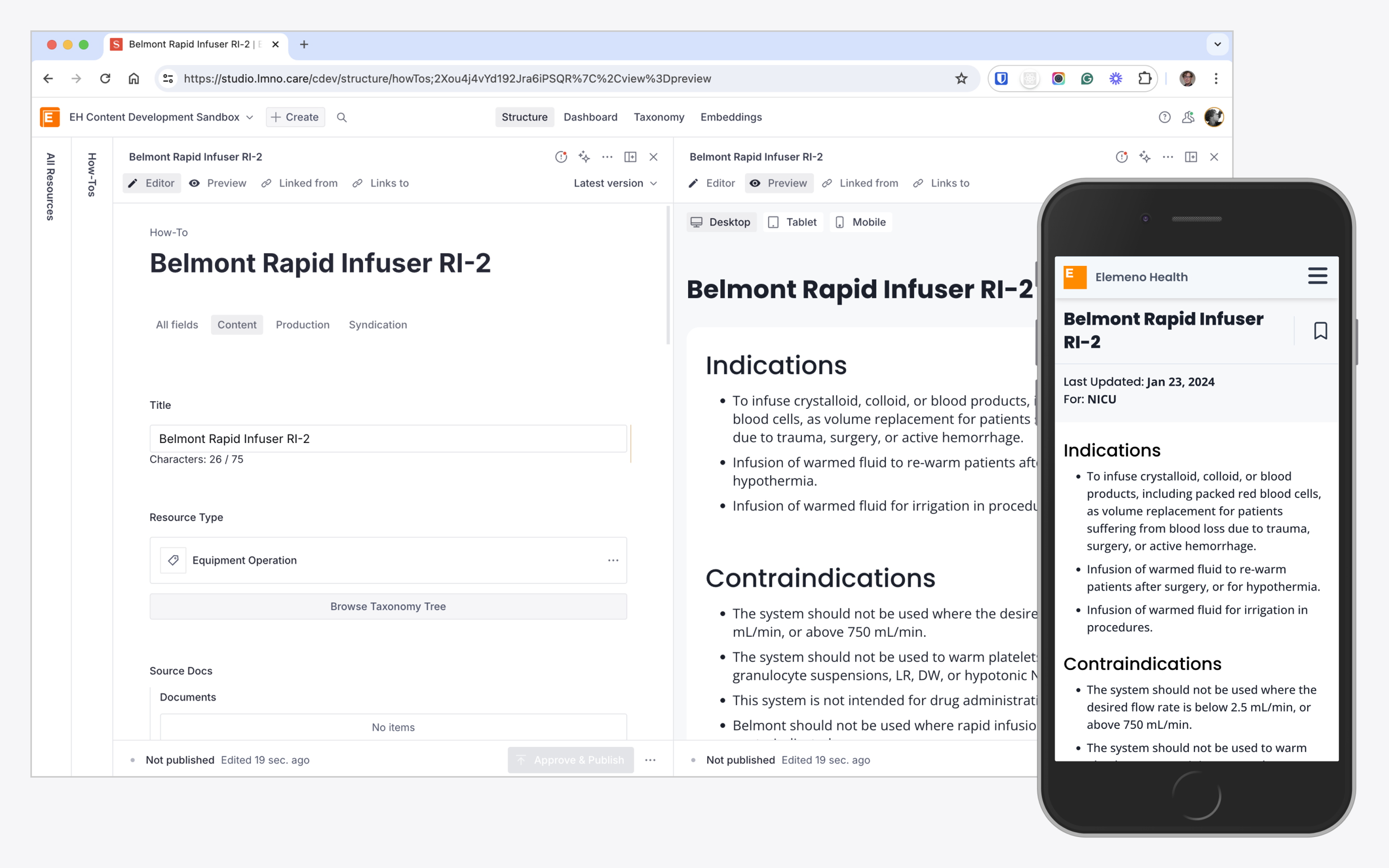Click split pane icon in left document pane

(x=630, y=157)
